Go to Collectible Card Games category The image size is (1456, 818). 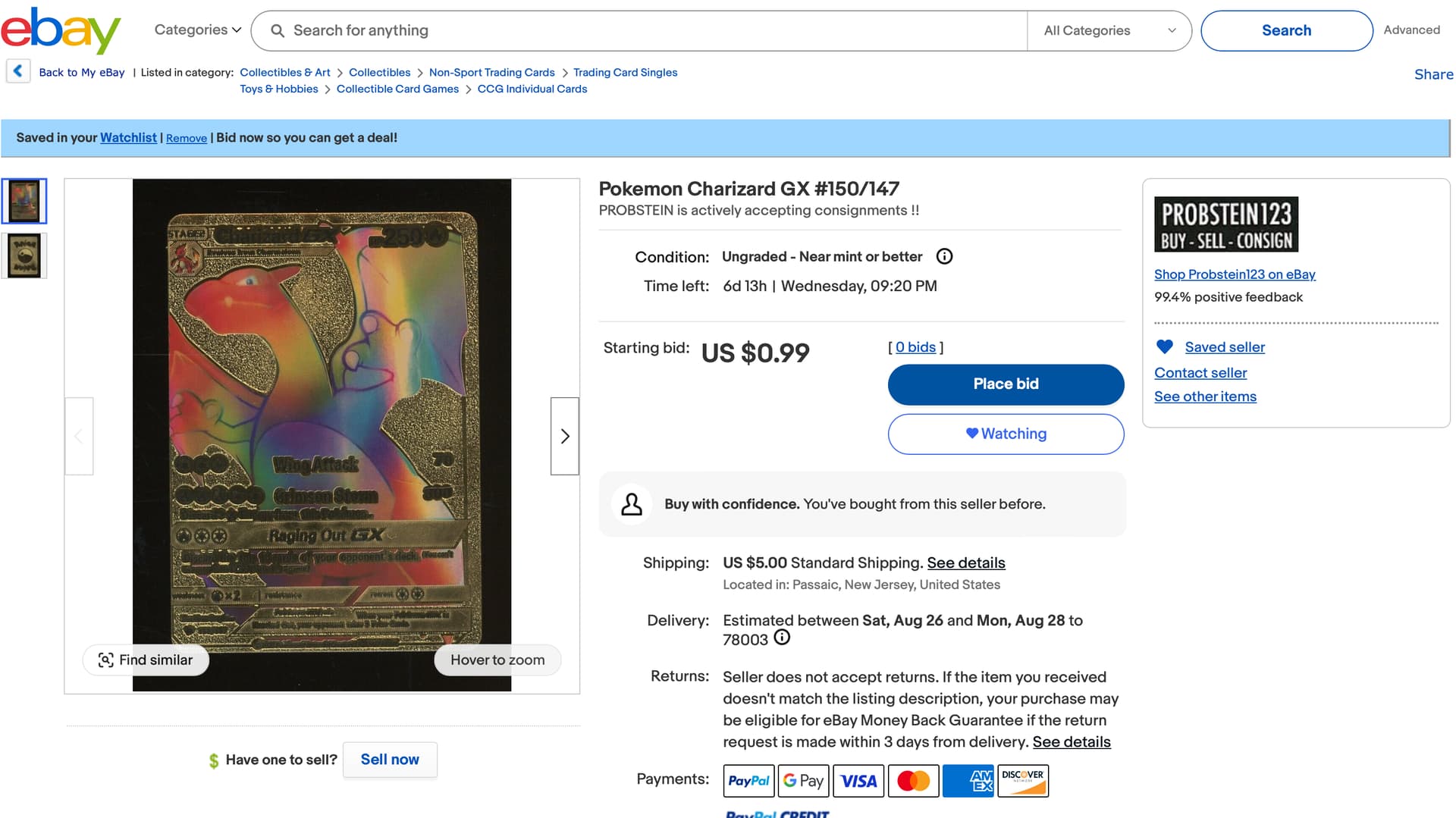[x=397, y=89]
